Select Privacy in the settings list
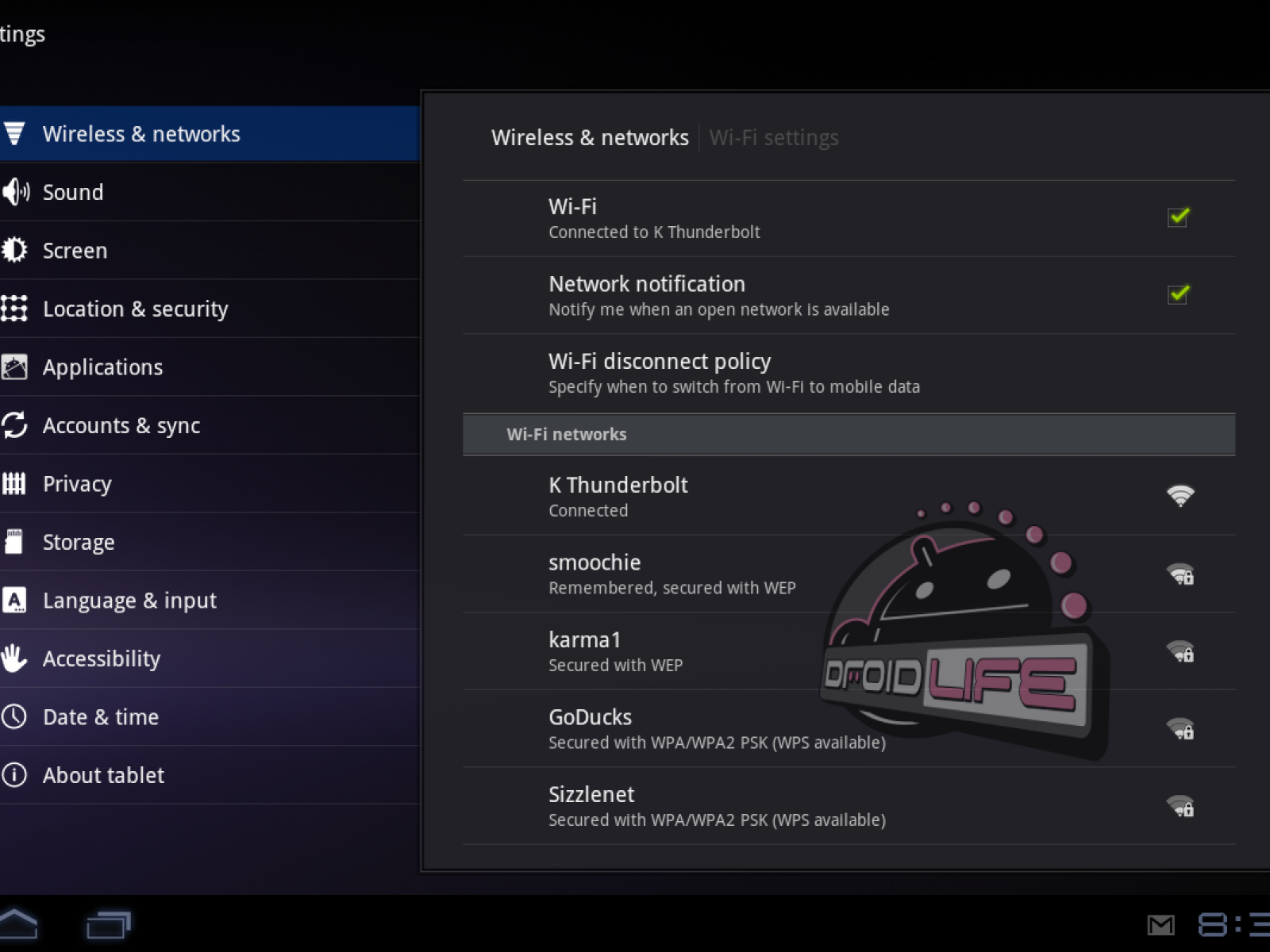The image size is (1270, 952). 77,484
